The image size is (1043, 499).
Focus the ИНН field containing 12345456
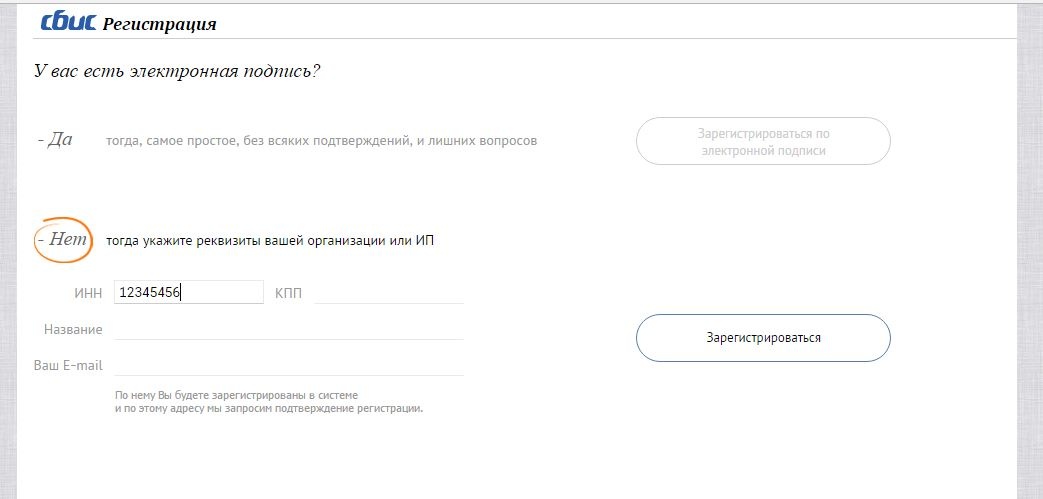pos(188,292)
